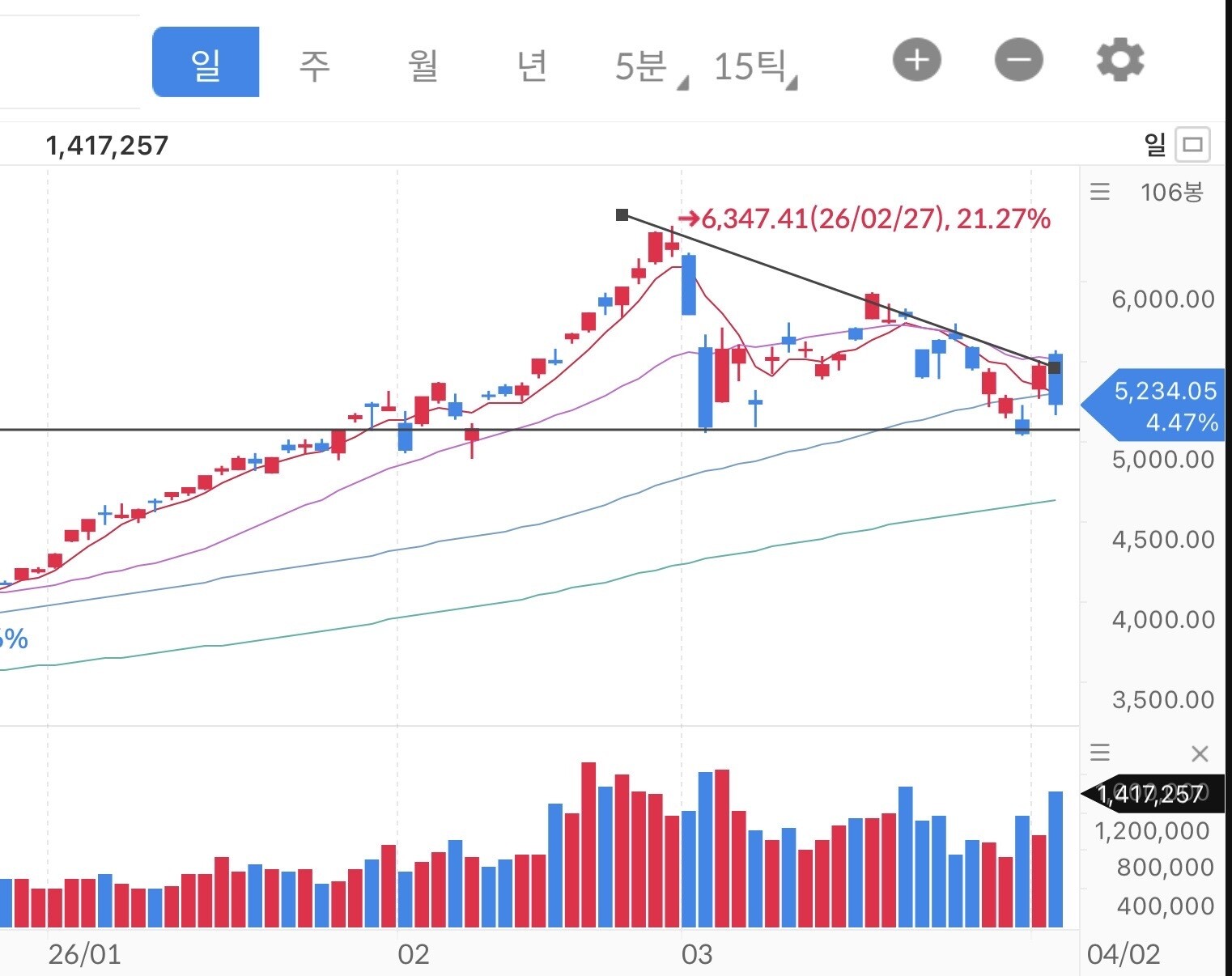
Task: Click the 1,417,257 volume marker tag
Action: pos(1153,794)
